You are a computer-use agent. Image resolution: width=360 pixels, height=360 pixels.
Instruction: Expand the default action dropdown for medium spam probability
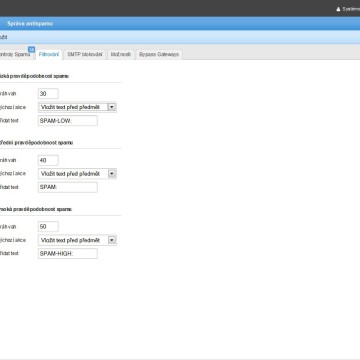click(77, 174)
